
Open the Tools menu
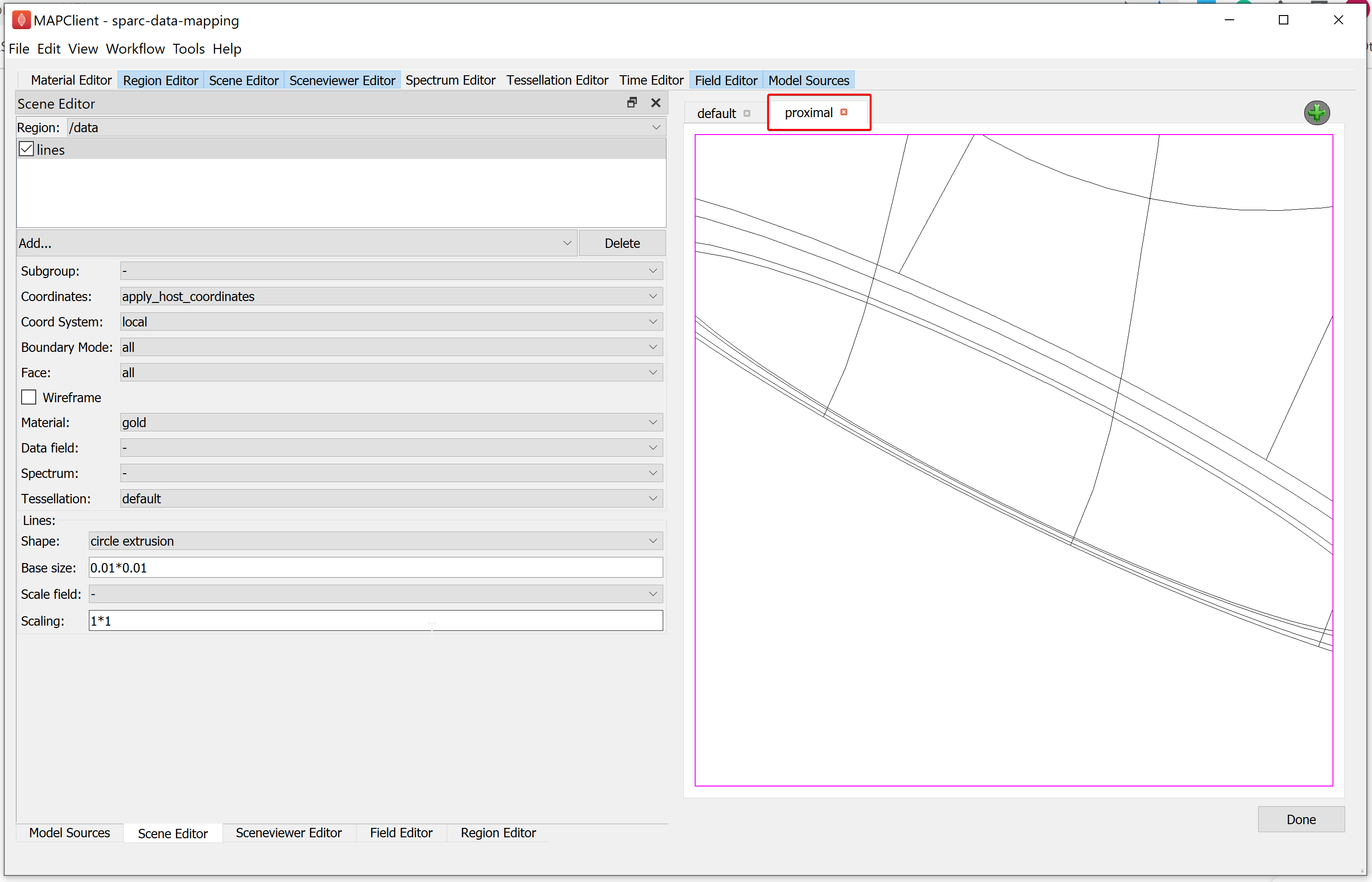tap(189, 48)
